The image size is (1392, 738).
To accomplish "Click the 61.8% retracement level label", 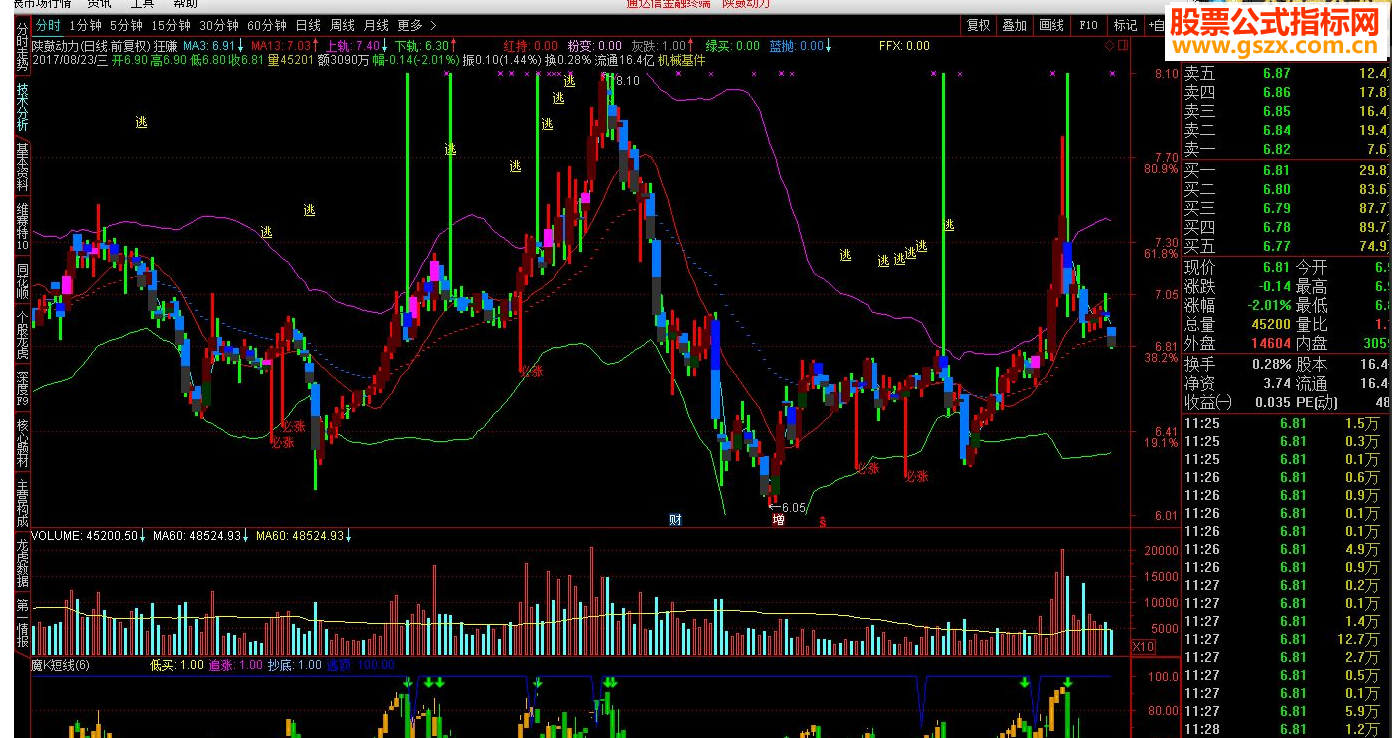I will pyautogui.click(x=1161, y=254).
